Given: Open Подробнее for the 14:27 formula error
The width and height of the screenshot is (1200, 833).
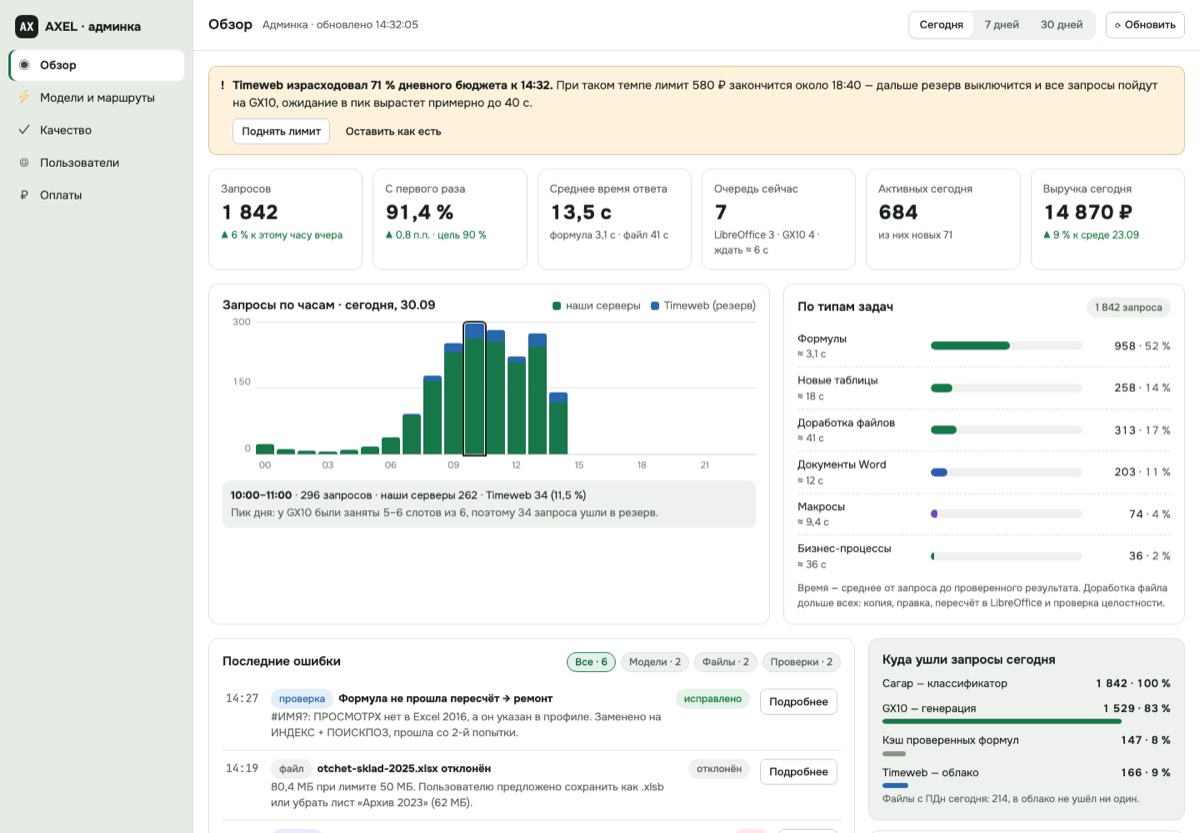Looking at the screenshot, I should [798, 702].
